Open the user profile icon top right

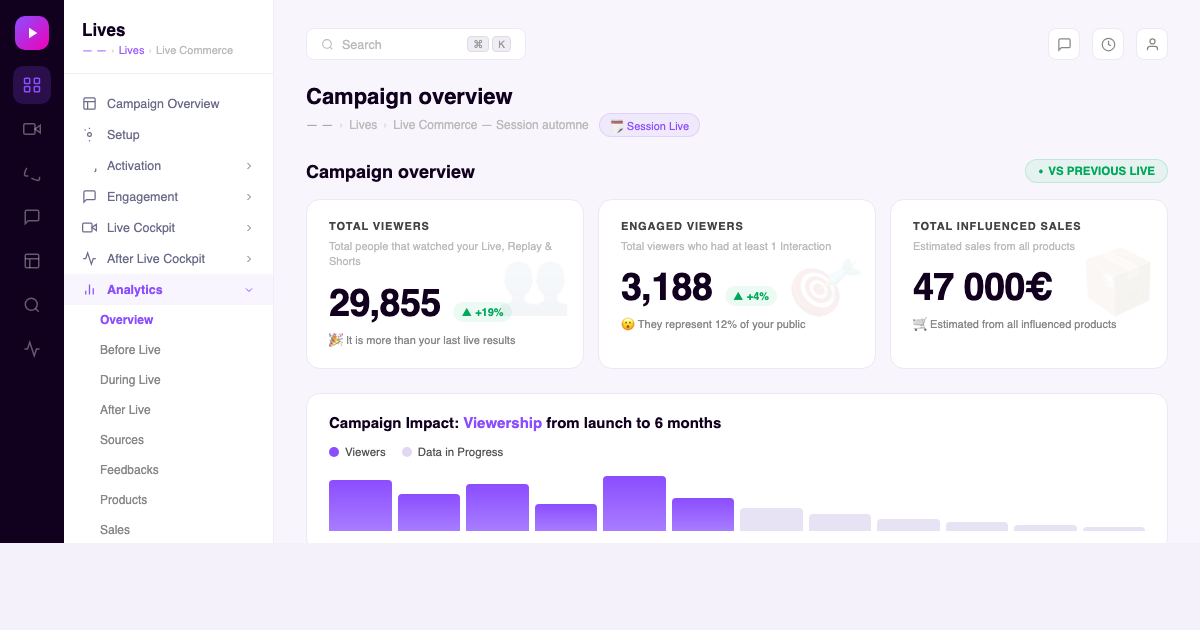tap(1152, 44)
